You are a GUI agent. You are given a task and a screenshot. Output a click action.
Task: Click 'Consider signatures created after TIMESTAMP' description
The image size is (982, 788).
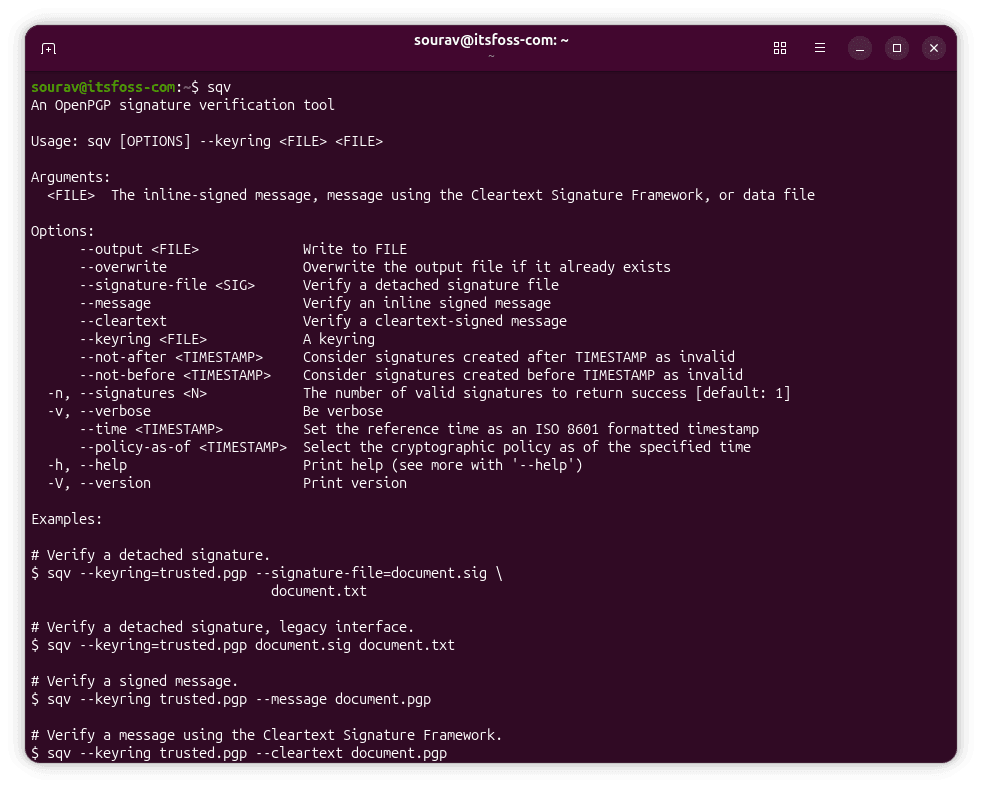(519, 358)
